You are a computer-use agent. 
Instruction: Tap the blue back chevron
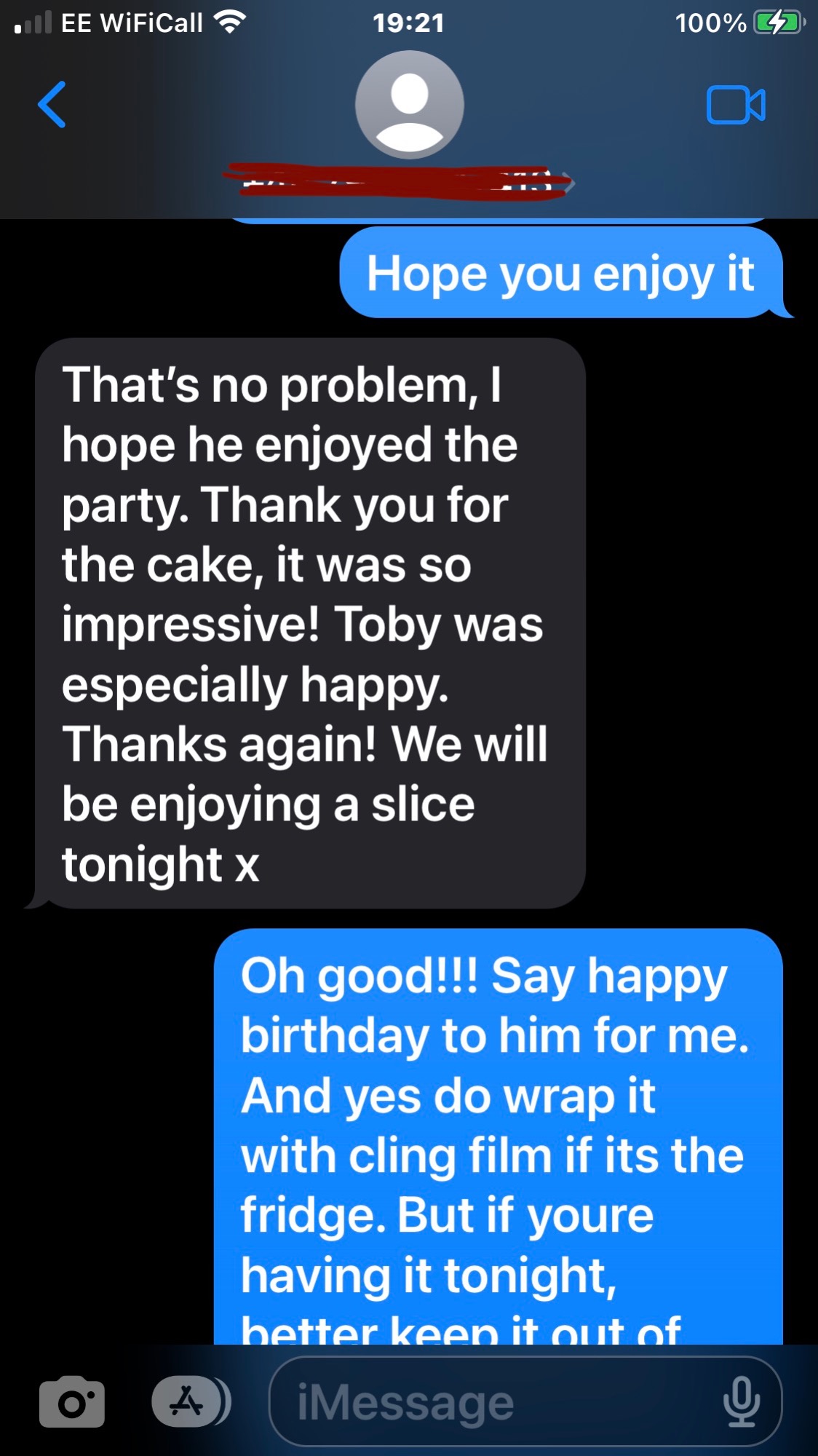[x=52, y=105]
